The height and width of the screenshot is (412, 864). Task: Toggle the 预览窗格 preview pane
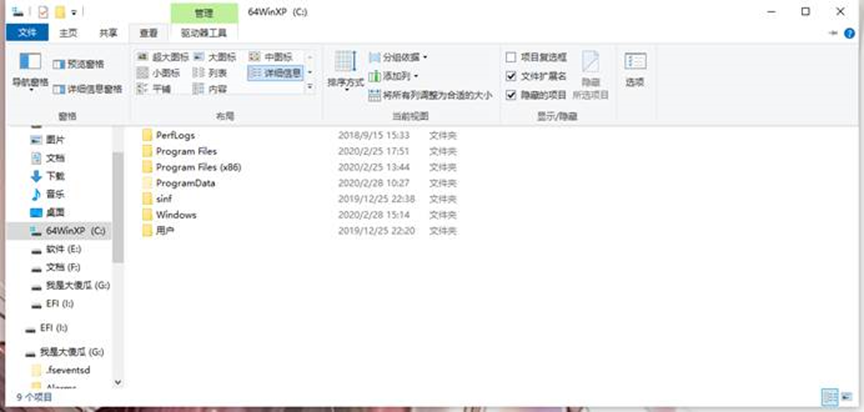click(78, 64)
